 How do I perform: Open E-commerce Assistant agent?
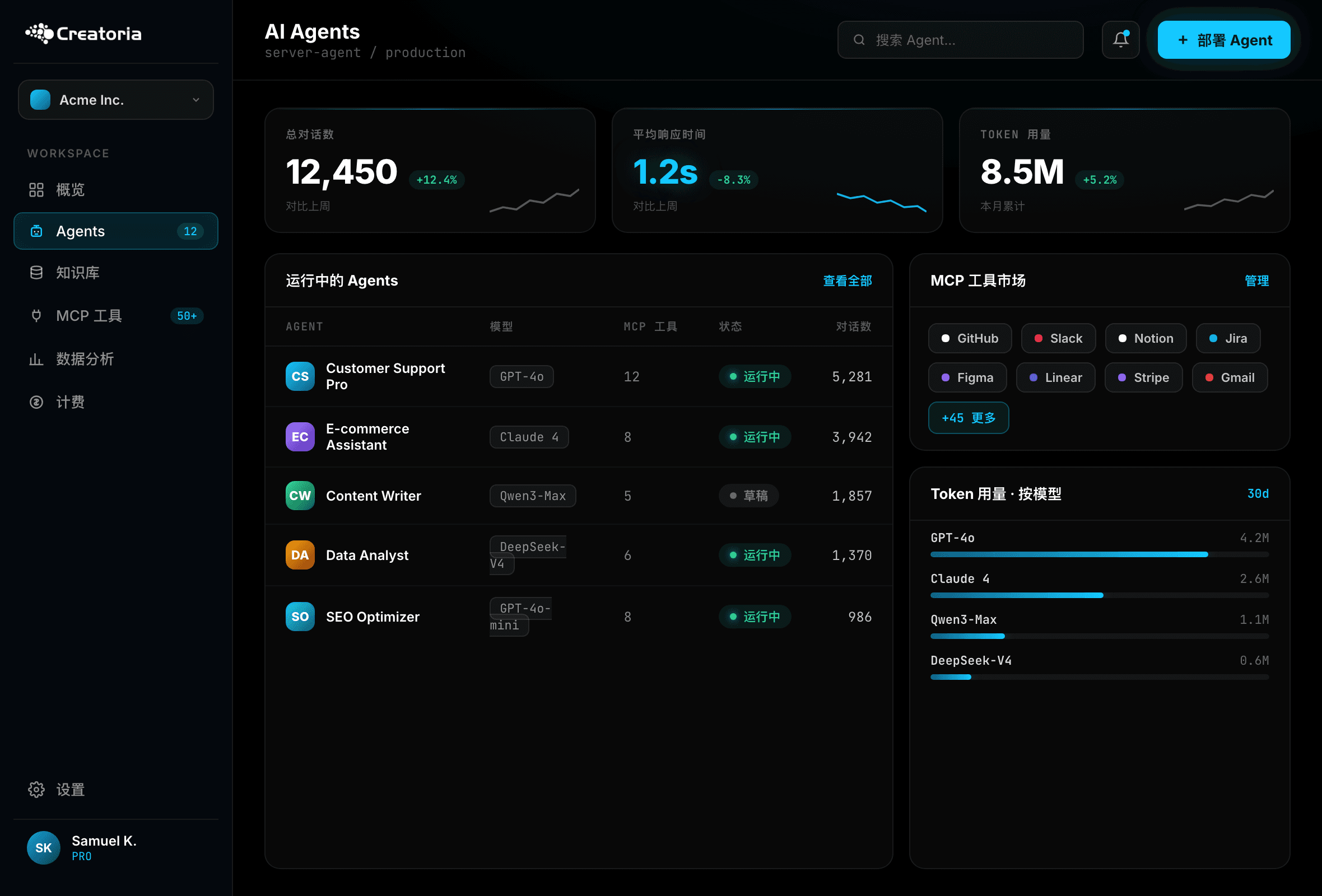point(367,437)
